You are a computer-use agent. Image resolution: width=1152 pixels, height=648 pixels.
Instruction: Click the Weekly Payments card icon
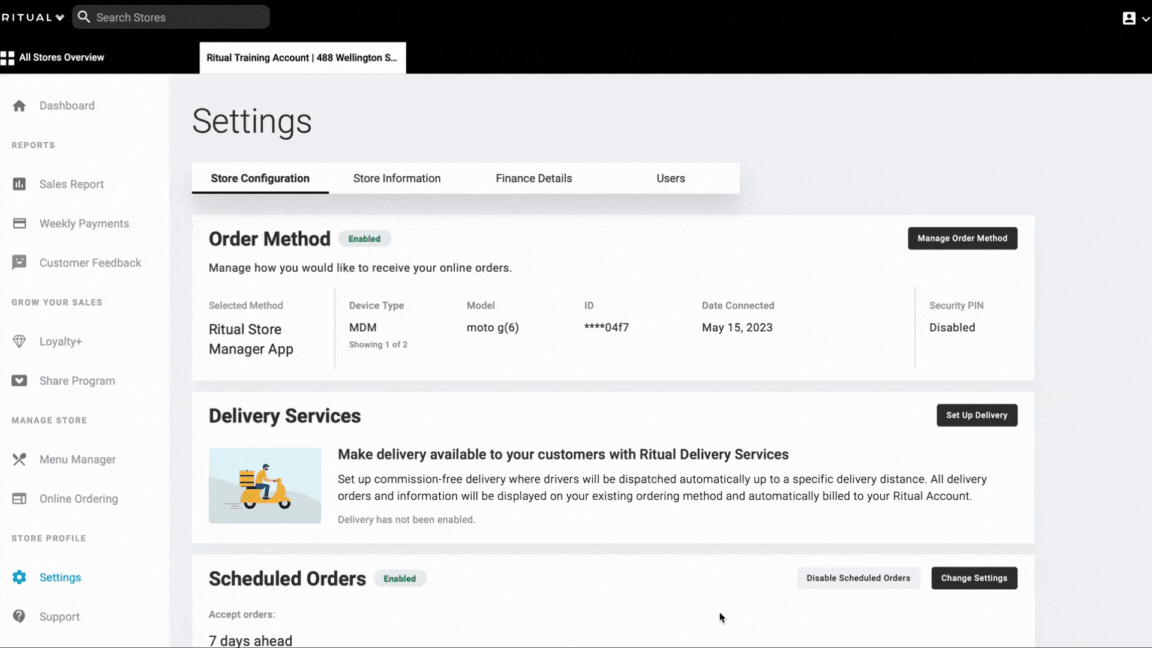(x=19, y=223)
